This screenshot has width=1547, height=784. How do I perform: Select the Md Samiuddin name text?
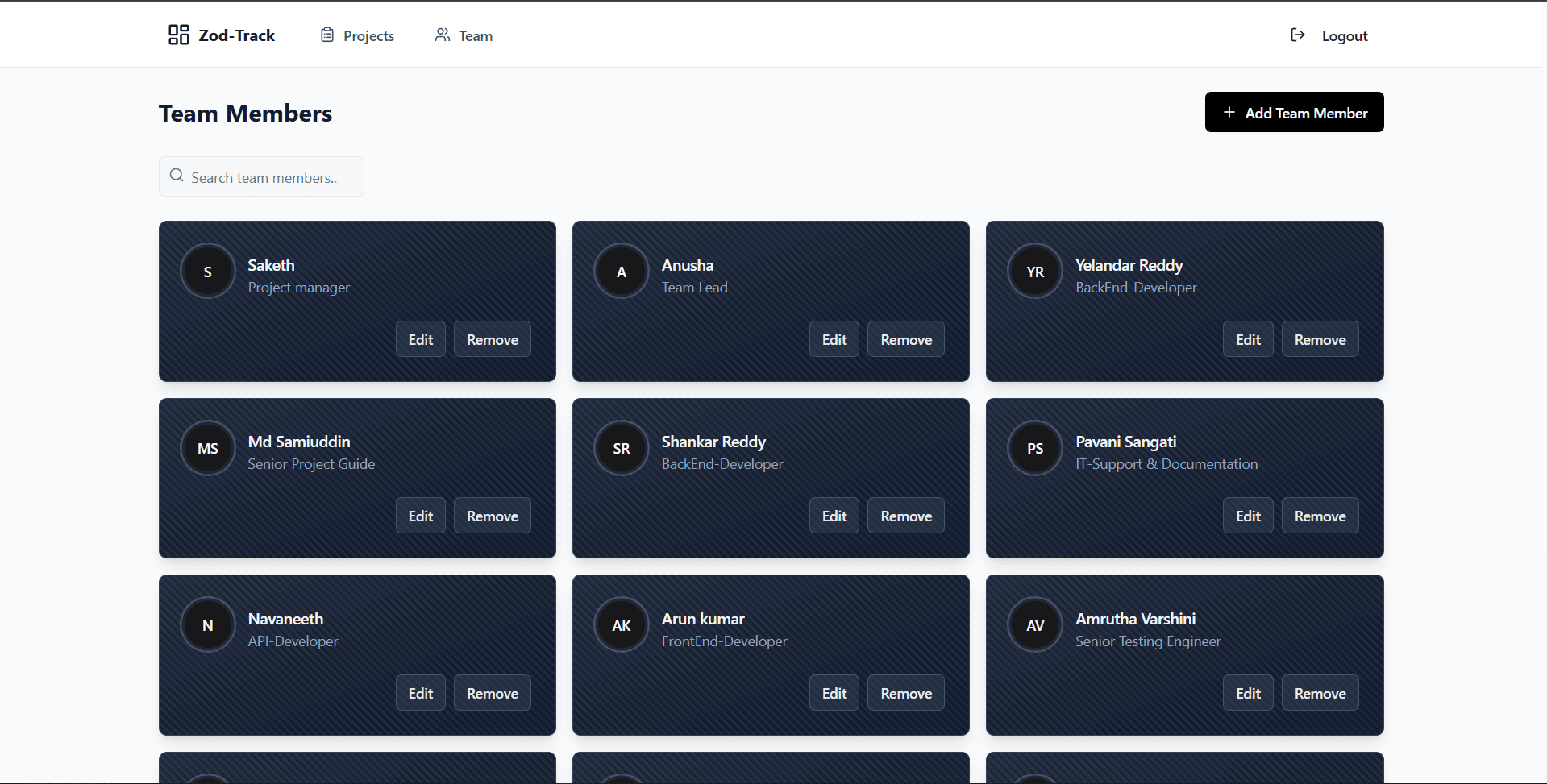(x=299, y=442)
